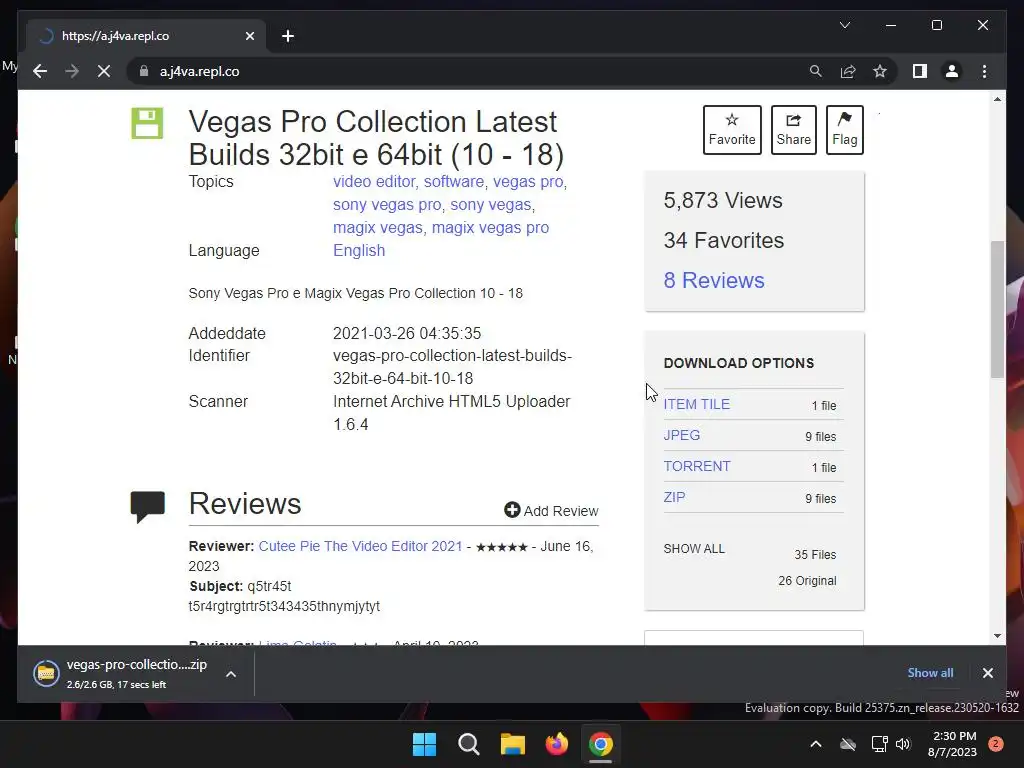Viewport: 1024px width, 768px height.
Task: Close the downloads bar
Action: point(987,673)
